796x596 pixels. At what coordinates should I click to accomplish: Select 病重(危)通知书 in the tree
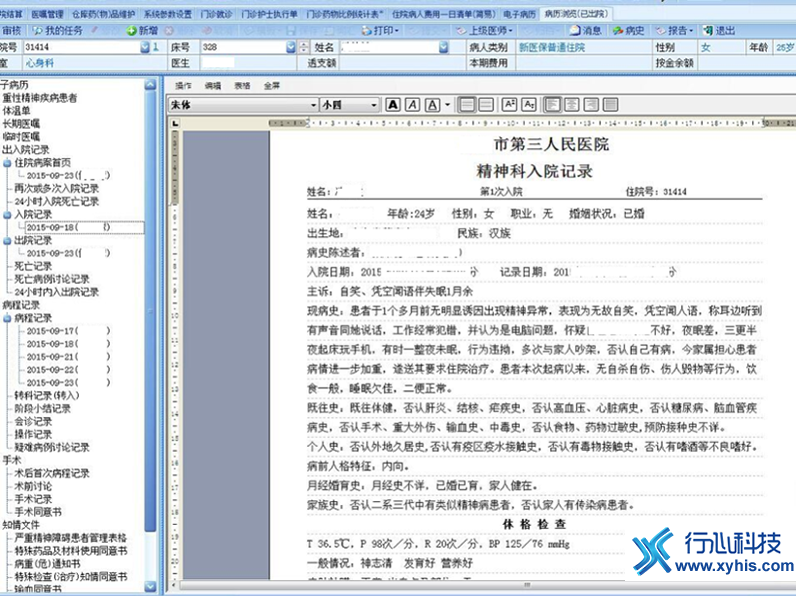click(47, 564)
